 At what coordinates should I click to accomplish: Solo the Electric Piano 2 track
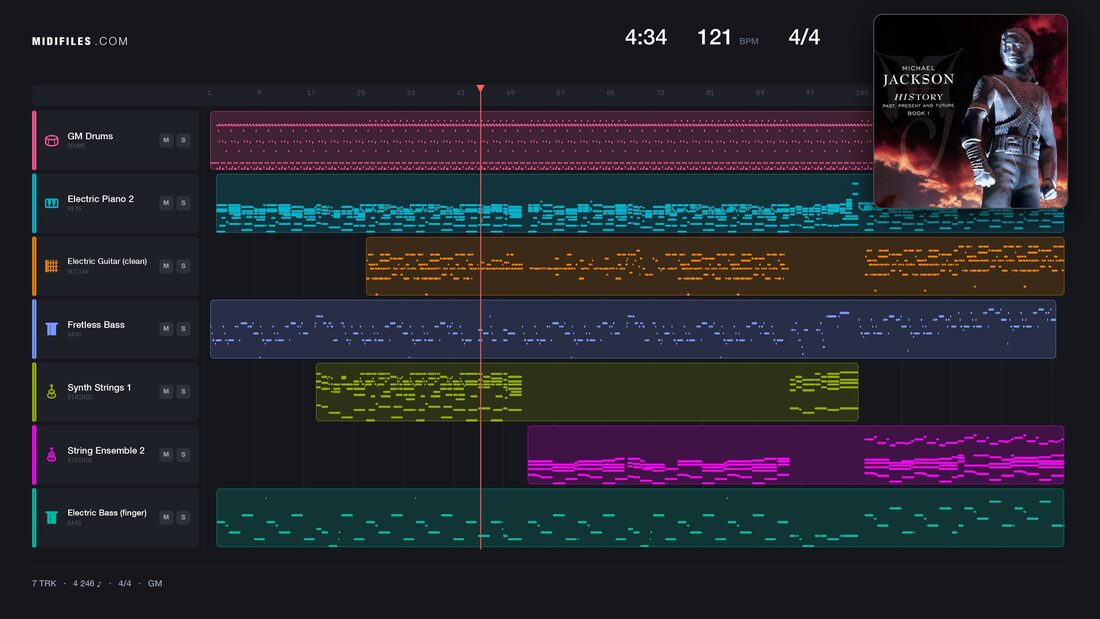pyautogui.click(x=183, y=203)
